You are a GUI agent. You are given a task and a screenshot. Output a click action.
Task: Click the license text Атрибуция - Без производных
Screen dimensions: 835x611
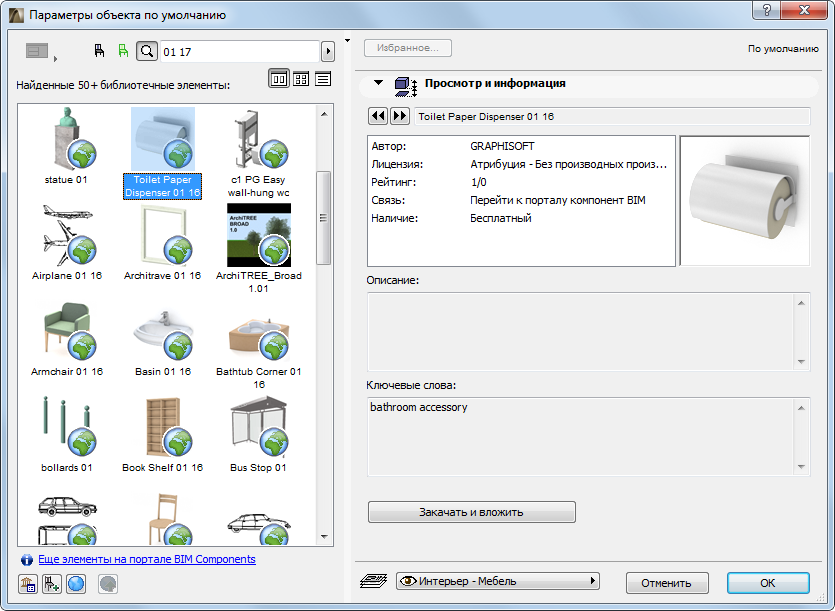[x=568, y=164]
